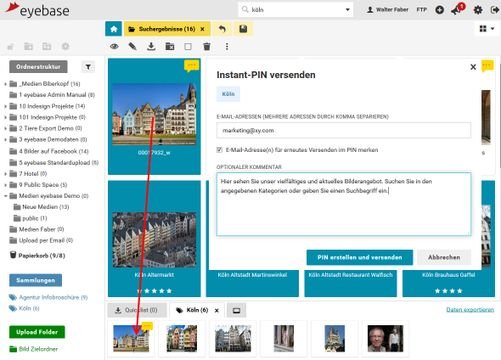Open the notifications megaphone icon
The height and width of the screenshot is (360, 501).
(x=457, y=10)
